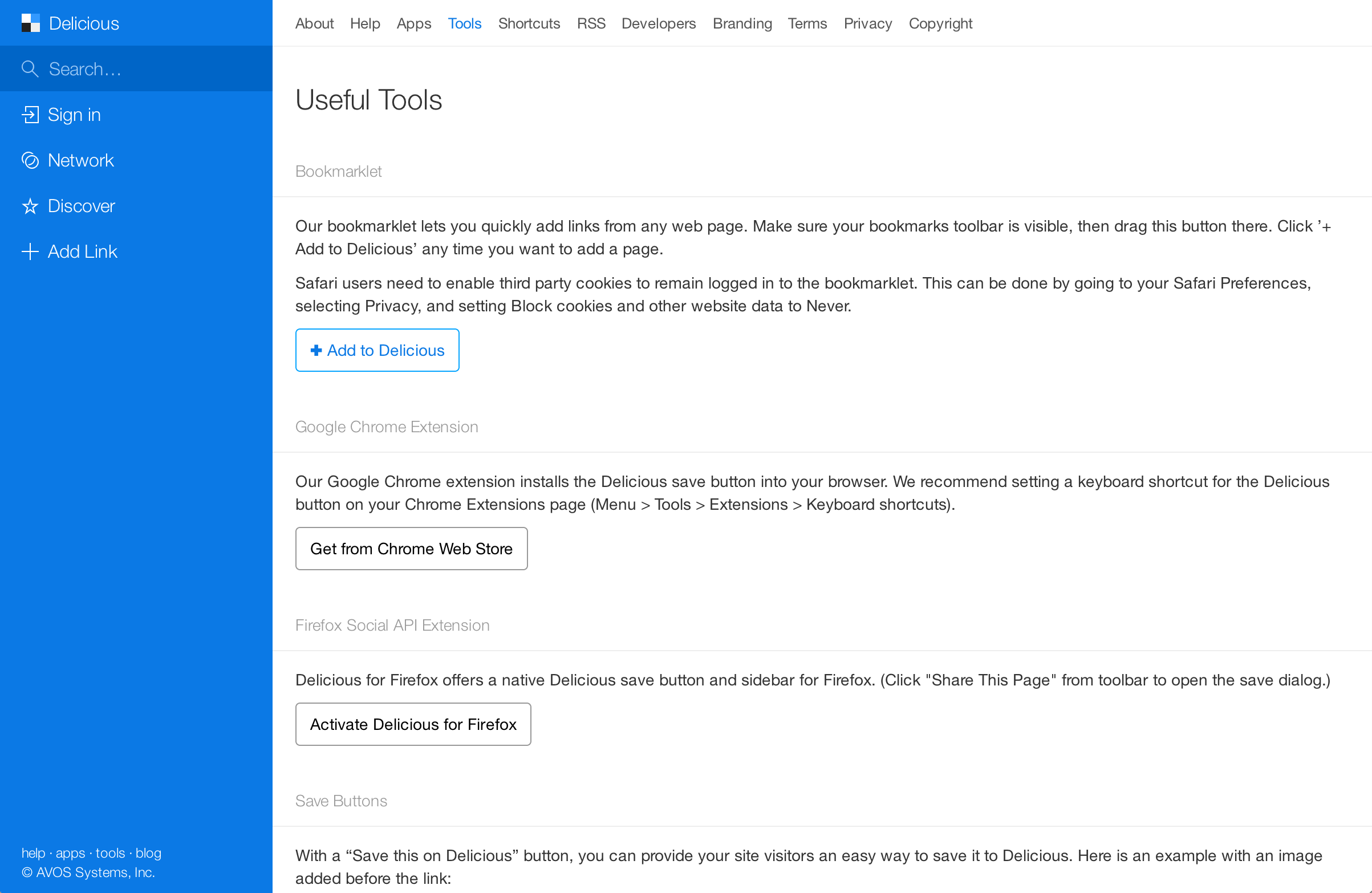Click the RSS navigation icon
Viewport: 1372px width, 893px height.
point(590,22)
